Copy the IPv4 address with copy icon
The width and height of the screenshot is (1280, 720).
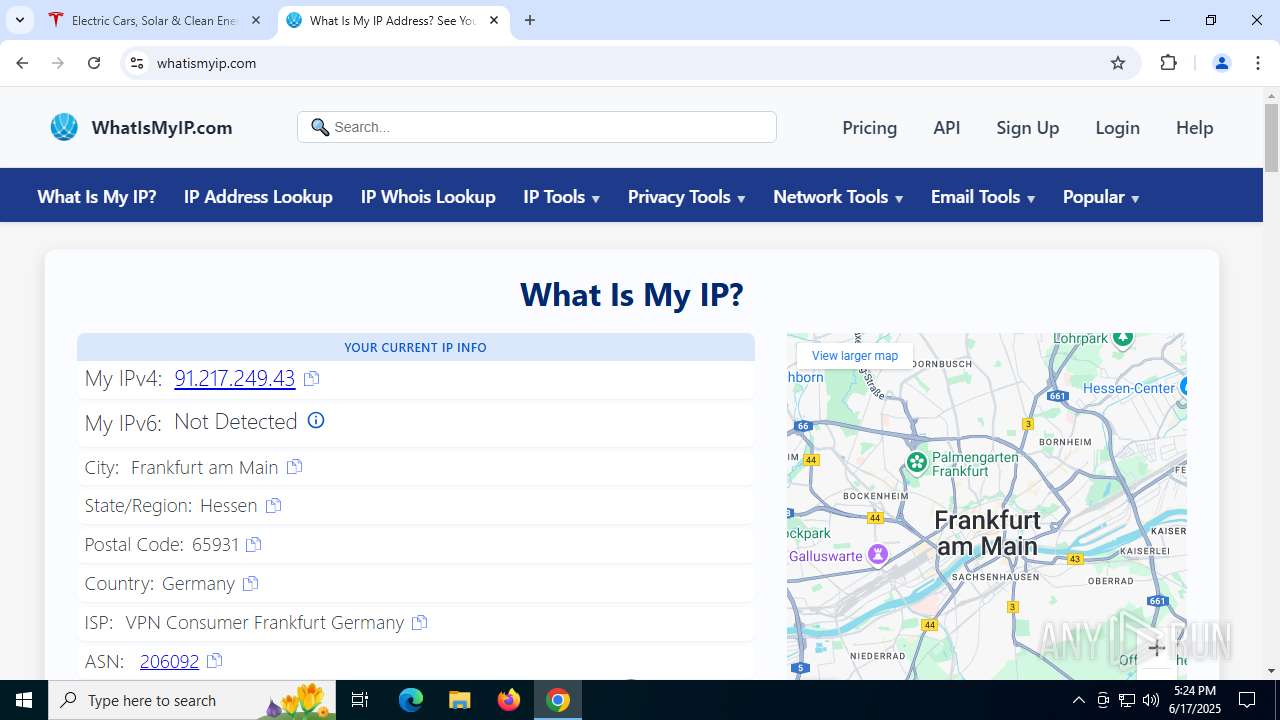(312, 378)
